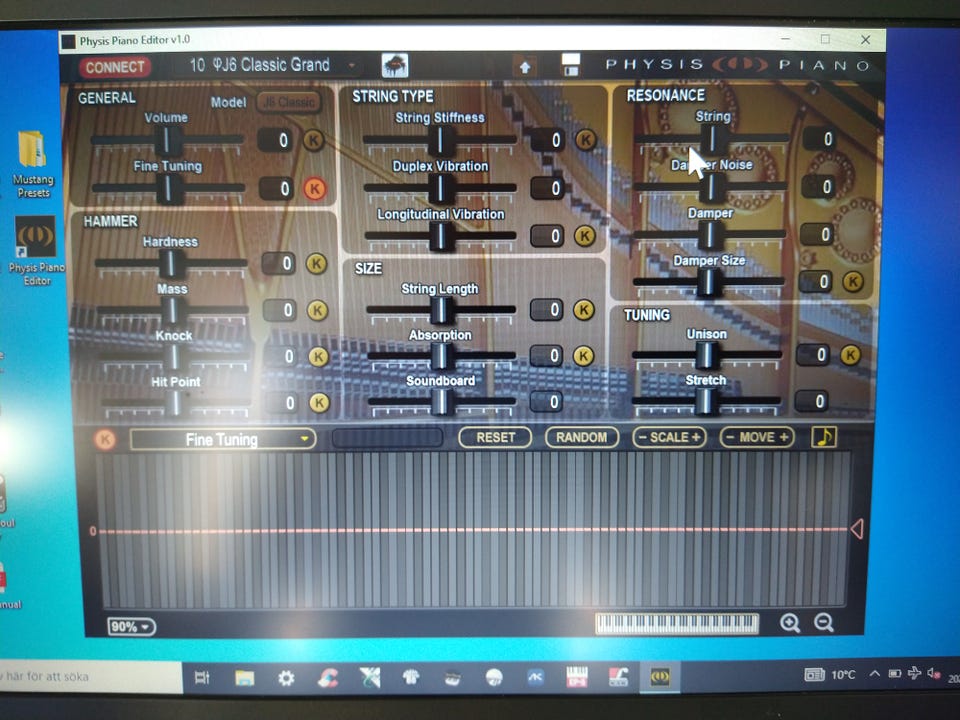Click the Soundboard slider handle

click(x=440, y=402)
